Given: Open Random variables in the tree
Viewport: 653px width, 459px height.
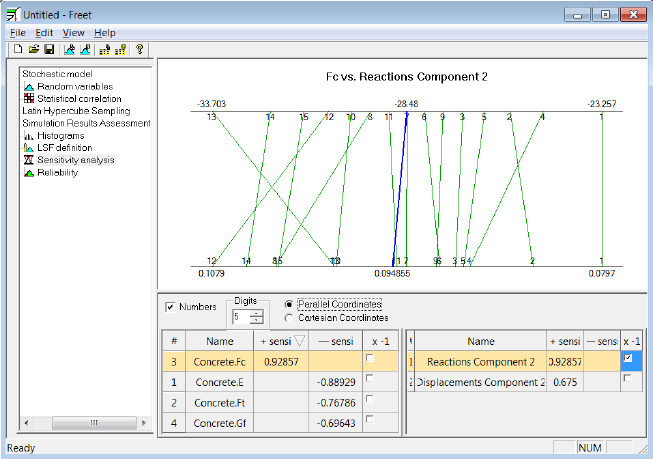Looking at the screenshot, I should (x=75, y=87).
